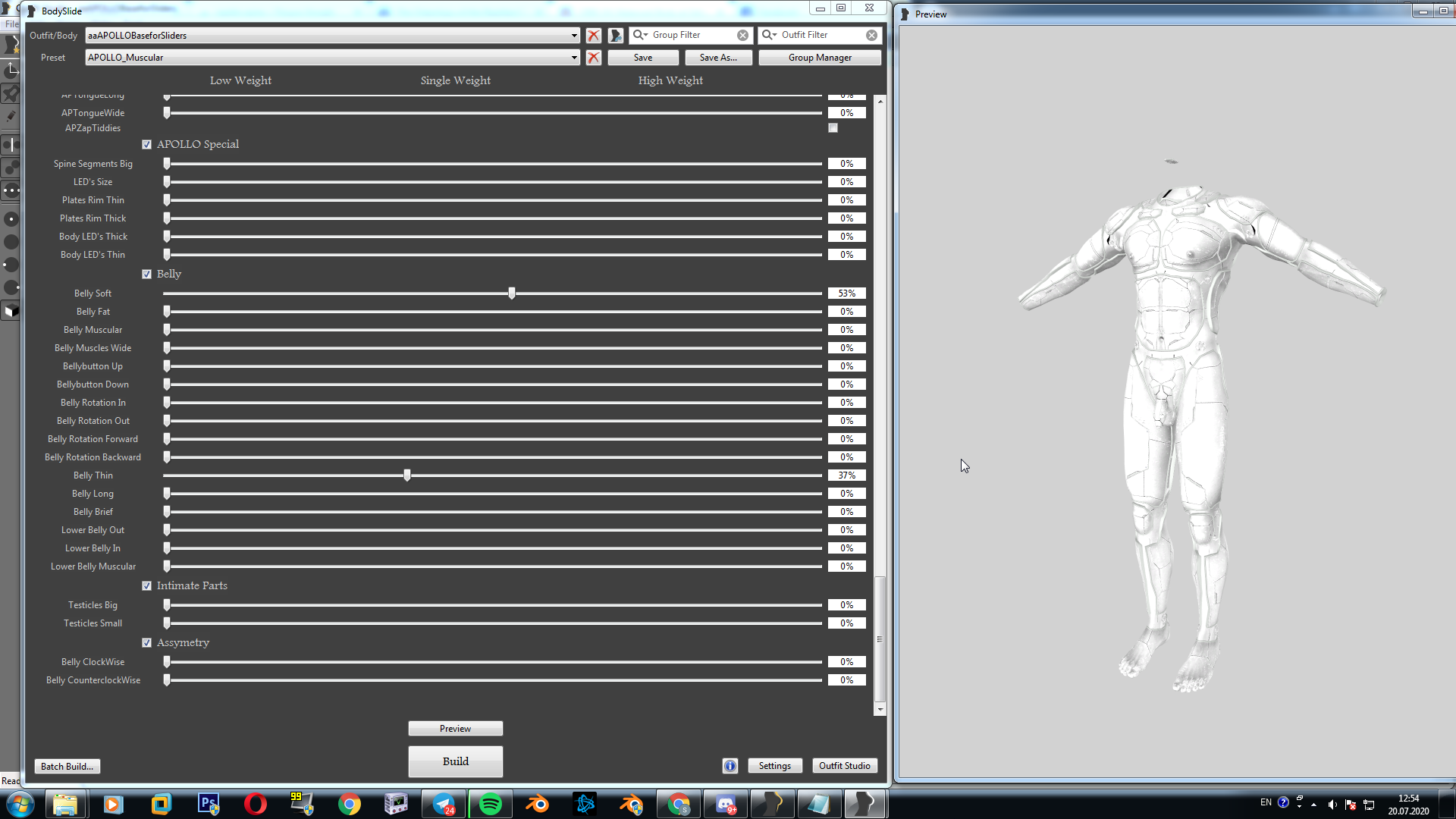The image size is (1456, 819).
Task: Click the Save As... button
Action: (x=718, y=58)
